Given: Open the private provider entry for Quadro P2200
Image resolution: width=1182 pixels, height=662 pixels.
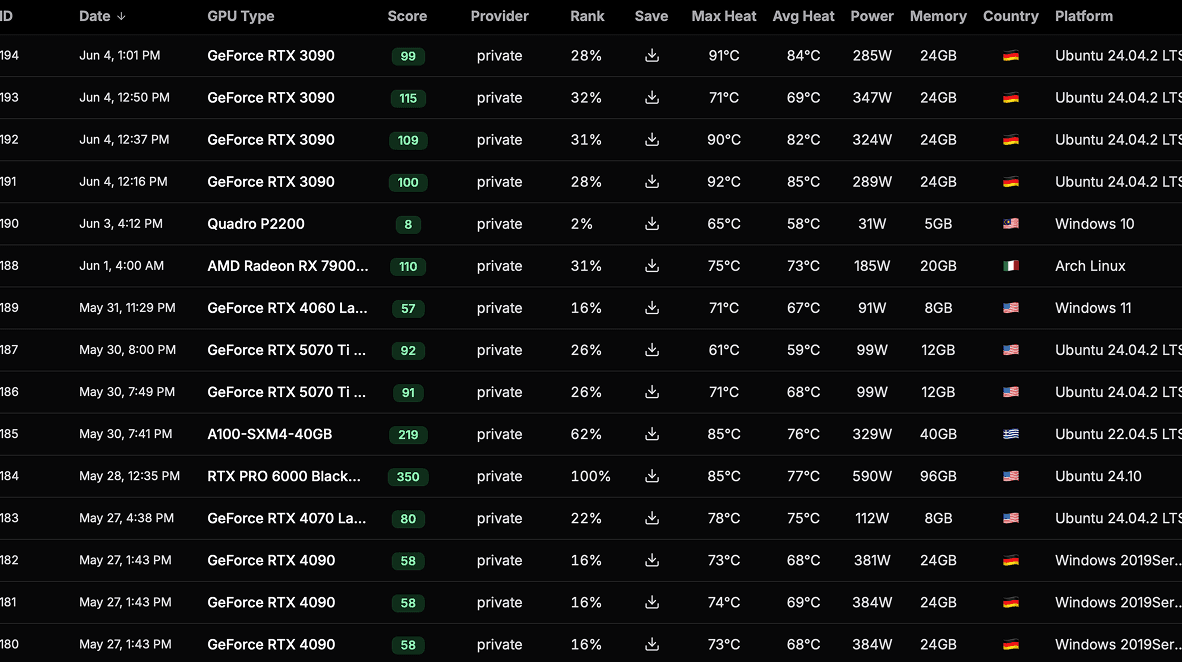Looking at the screenshot, I should pos(499,224).
